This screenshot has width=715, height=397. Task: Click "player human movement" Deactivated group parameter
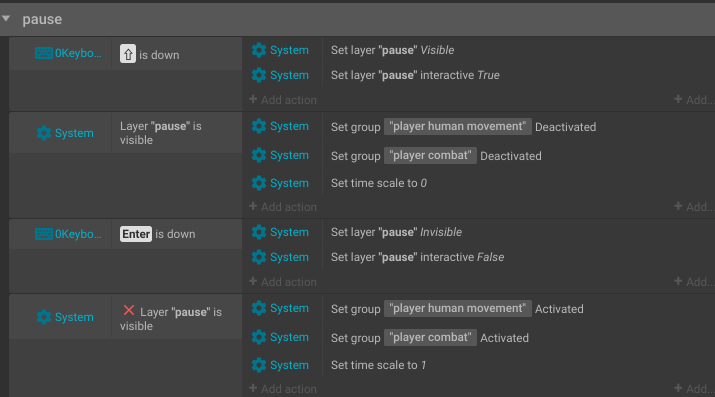[x=457, y=126]
